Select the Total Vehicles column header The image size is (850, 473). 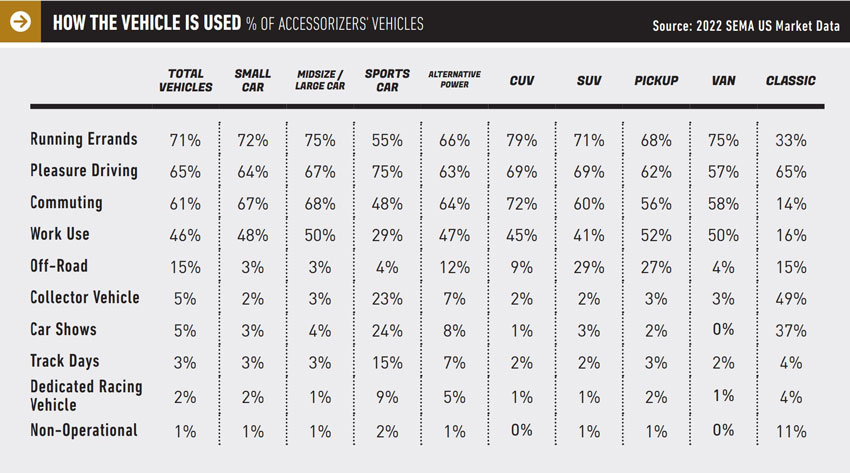click(x=186, y=80)
